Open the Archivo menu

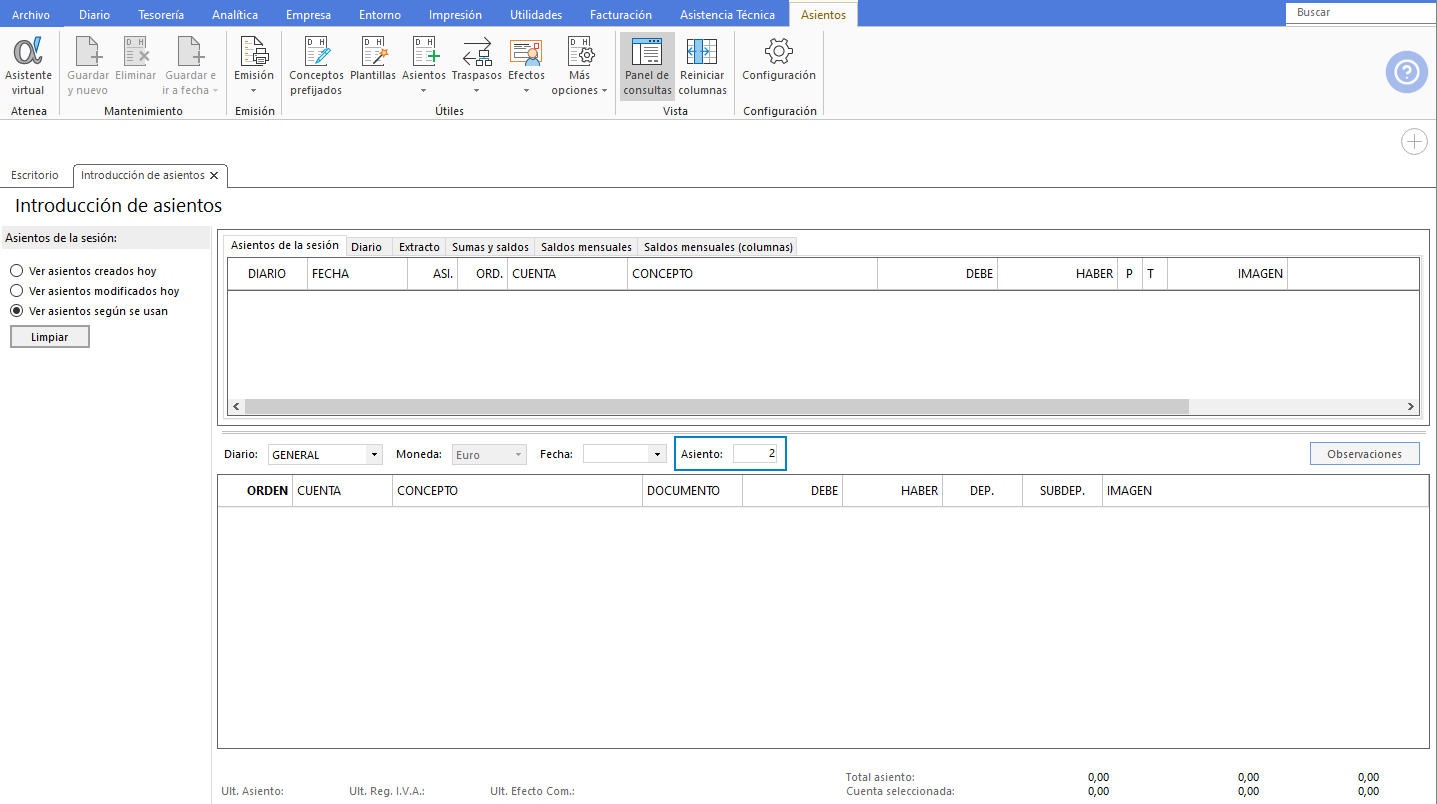pyautogui.click(x=31, y=15)
